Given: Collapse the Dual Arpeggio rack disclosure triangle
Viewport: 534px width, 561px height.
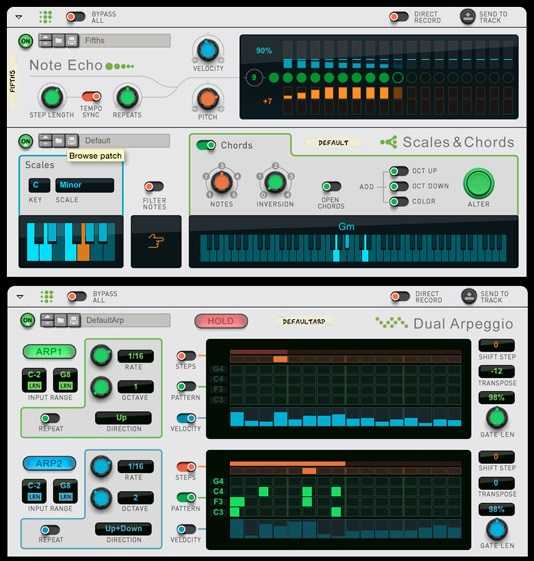Looking at the screenshot, I should click(20, 297).
